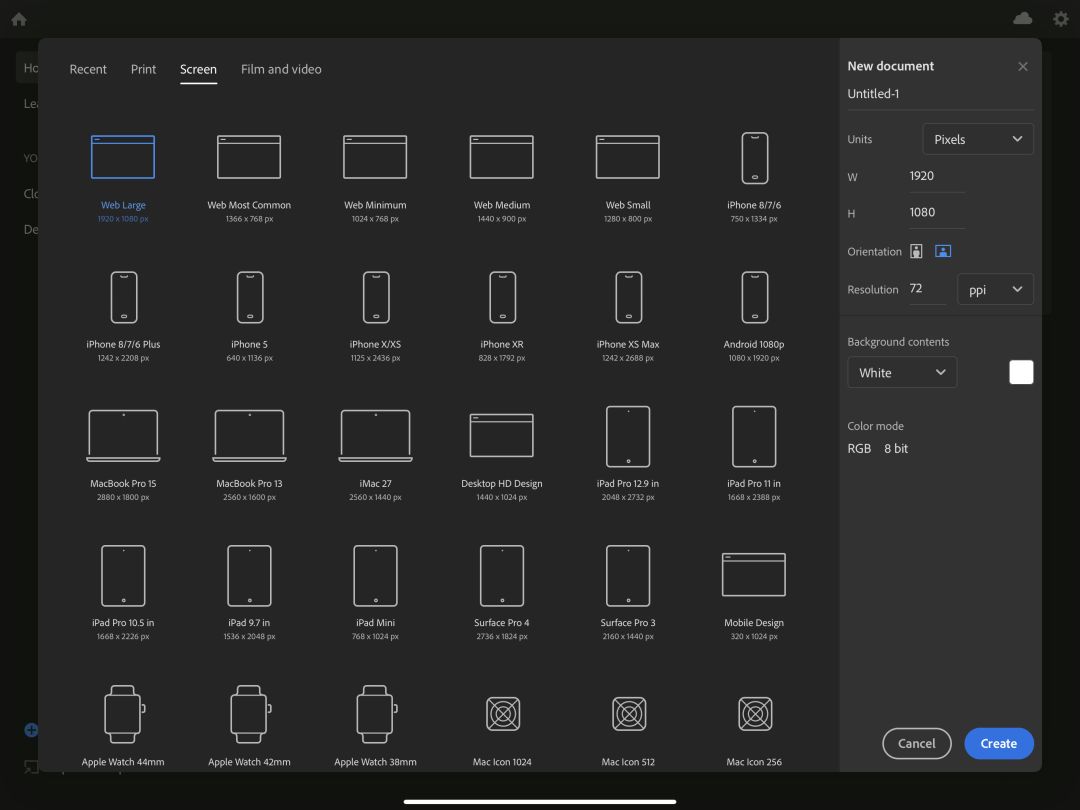Choose the iPhone XR preset icon
This screenshot has width=1080, height=810.
tap(502, 298)
